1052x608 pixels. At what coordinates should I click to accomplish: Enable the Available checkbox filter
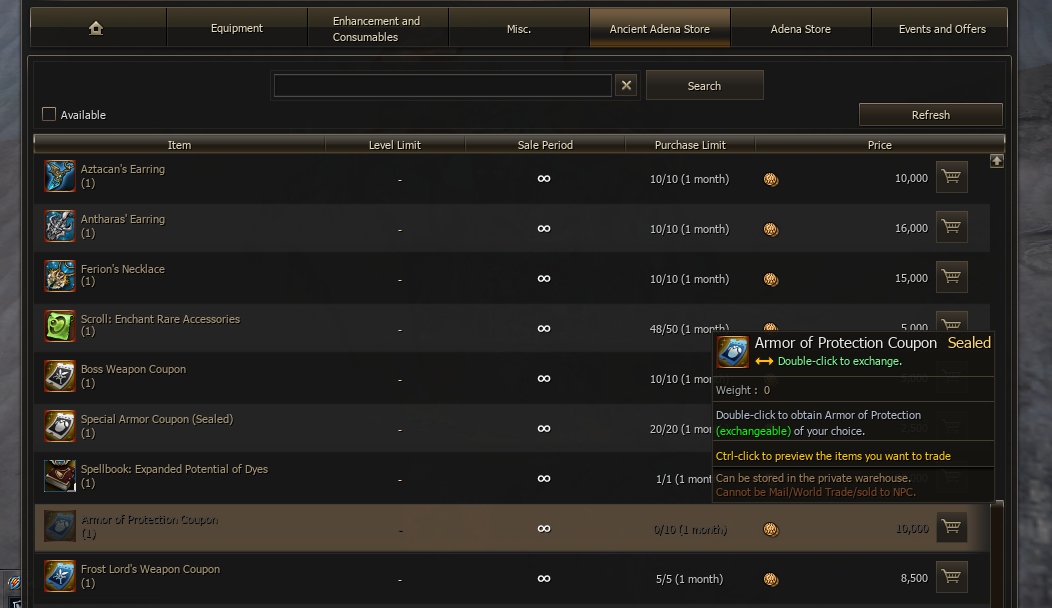(x=49, y=114)
